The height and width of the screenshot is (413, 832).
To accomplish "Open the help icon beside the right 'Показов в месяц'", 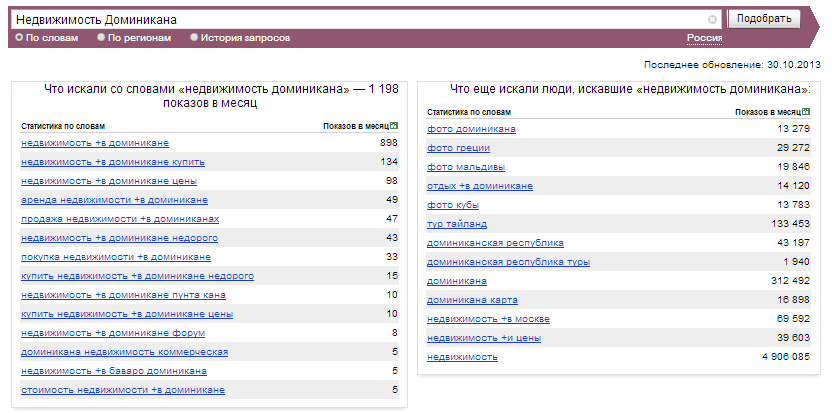I will (807, 112).
